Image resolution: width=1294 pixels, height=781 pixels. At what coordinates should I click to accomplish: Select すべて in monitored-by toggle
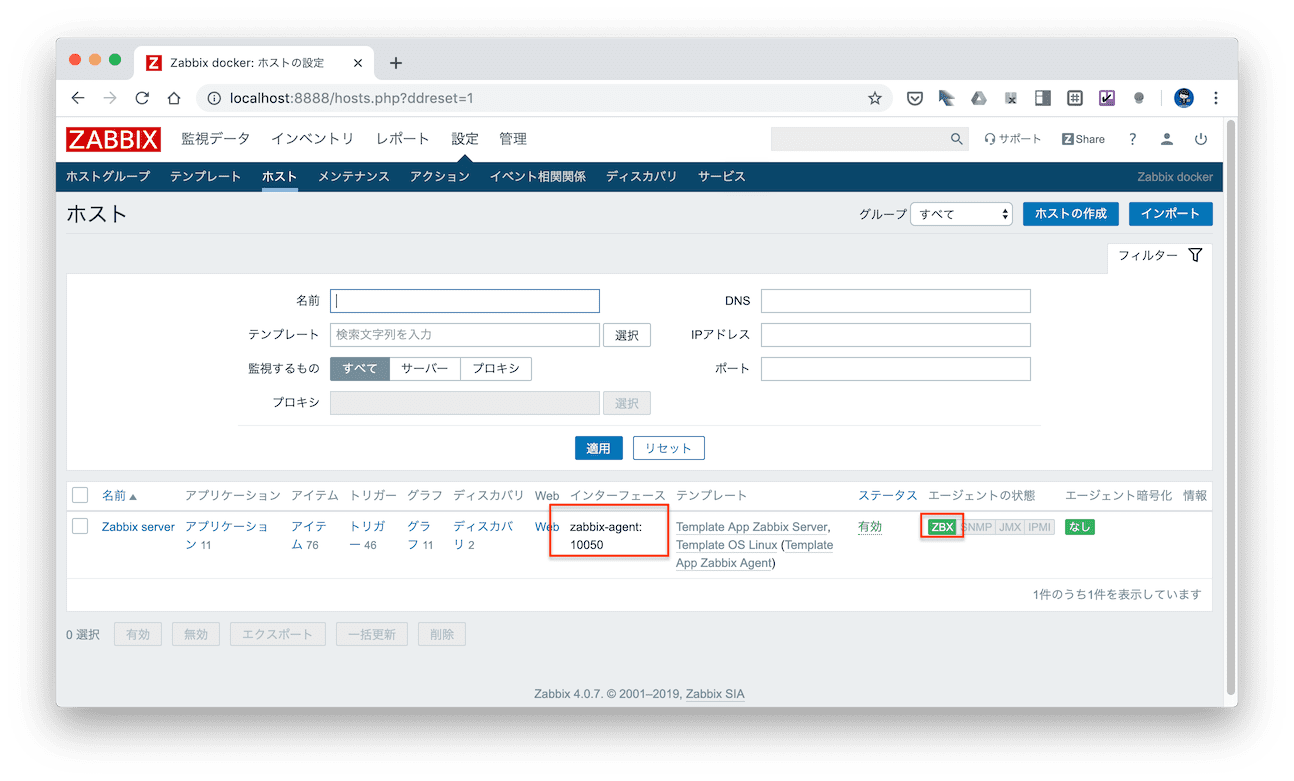click(360, 368)
